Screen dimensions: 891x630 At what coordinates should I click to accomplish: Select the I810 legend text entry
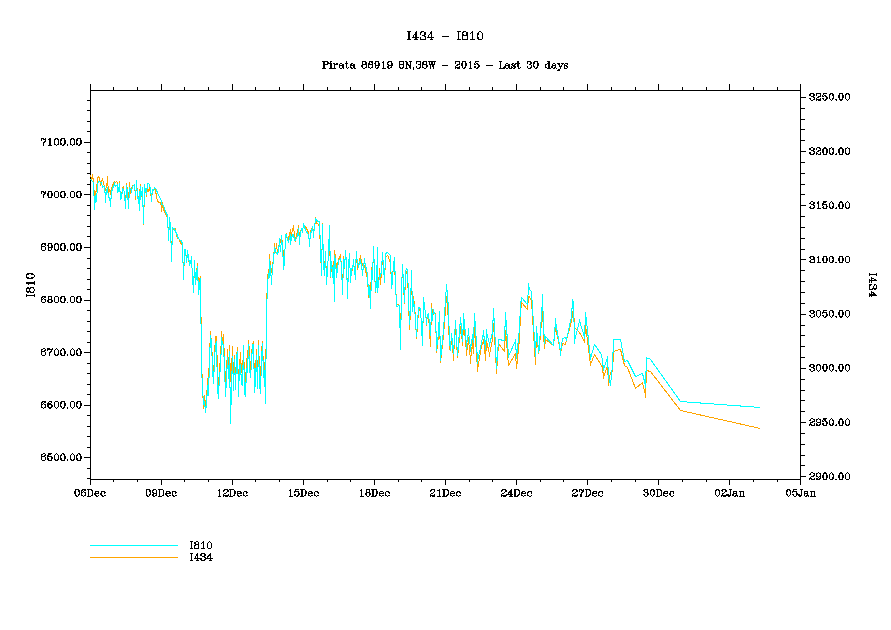tap(201, 545)
